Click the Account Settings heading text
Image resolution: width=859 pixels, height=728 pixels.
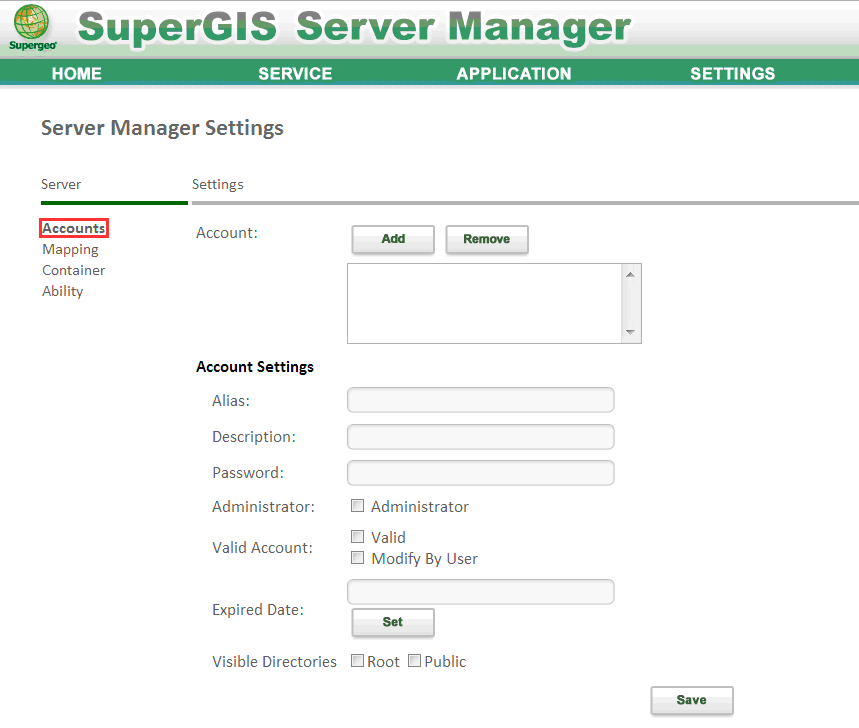click(255, 366)
